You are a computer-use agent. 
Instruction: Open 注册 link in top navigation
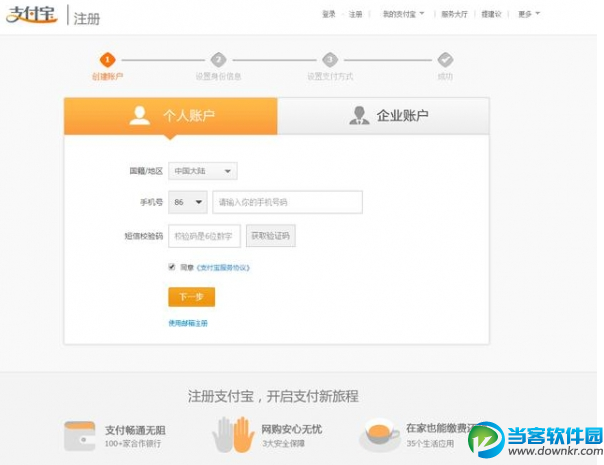click(x=355, y=14)
